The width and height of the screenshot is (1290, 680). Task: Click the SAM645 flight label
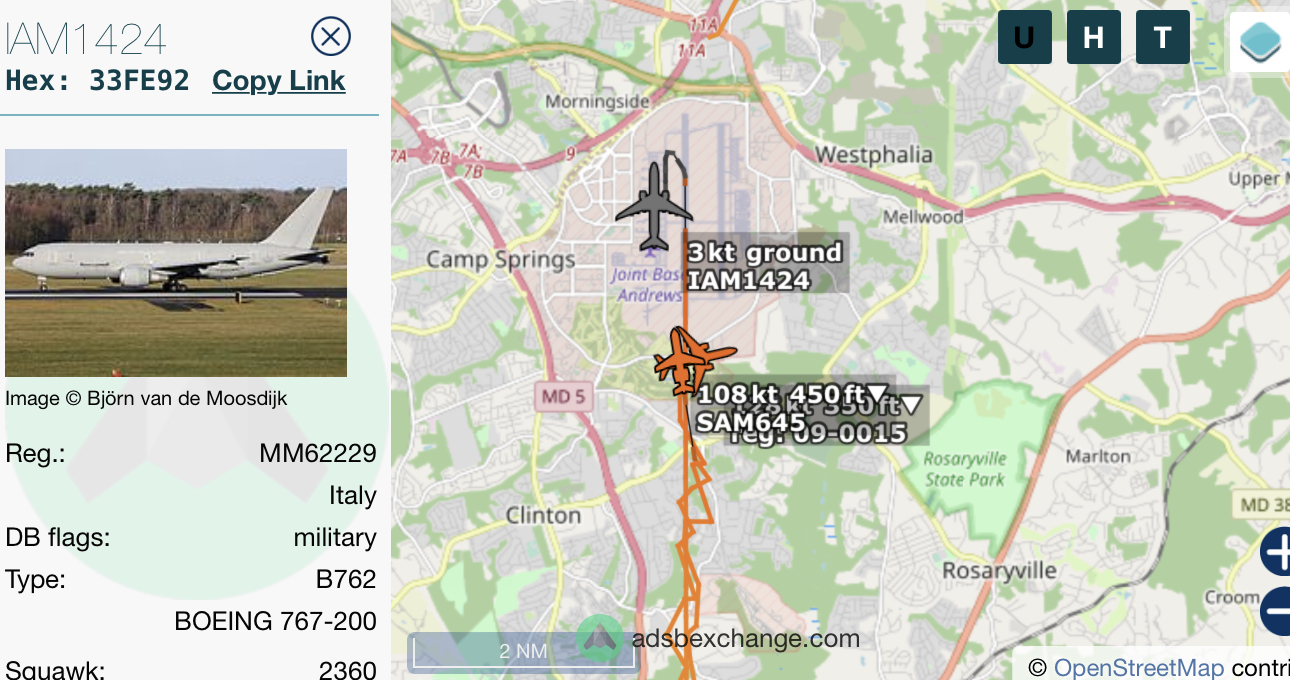pyautogui.click(x=750, y=422)
